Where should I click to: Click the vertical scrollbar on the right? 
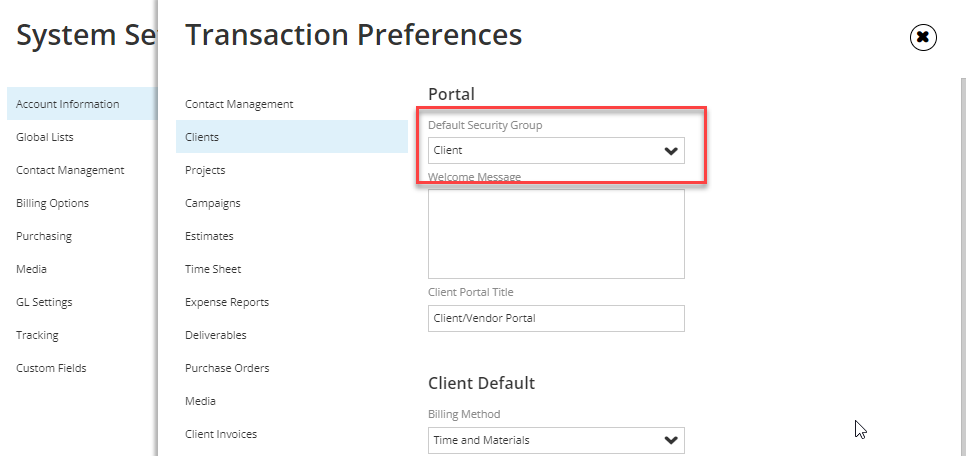click(963, 267)
